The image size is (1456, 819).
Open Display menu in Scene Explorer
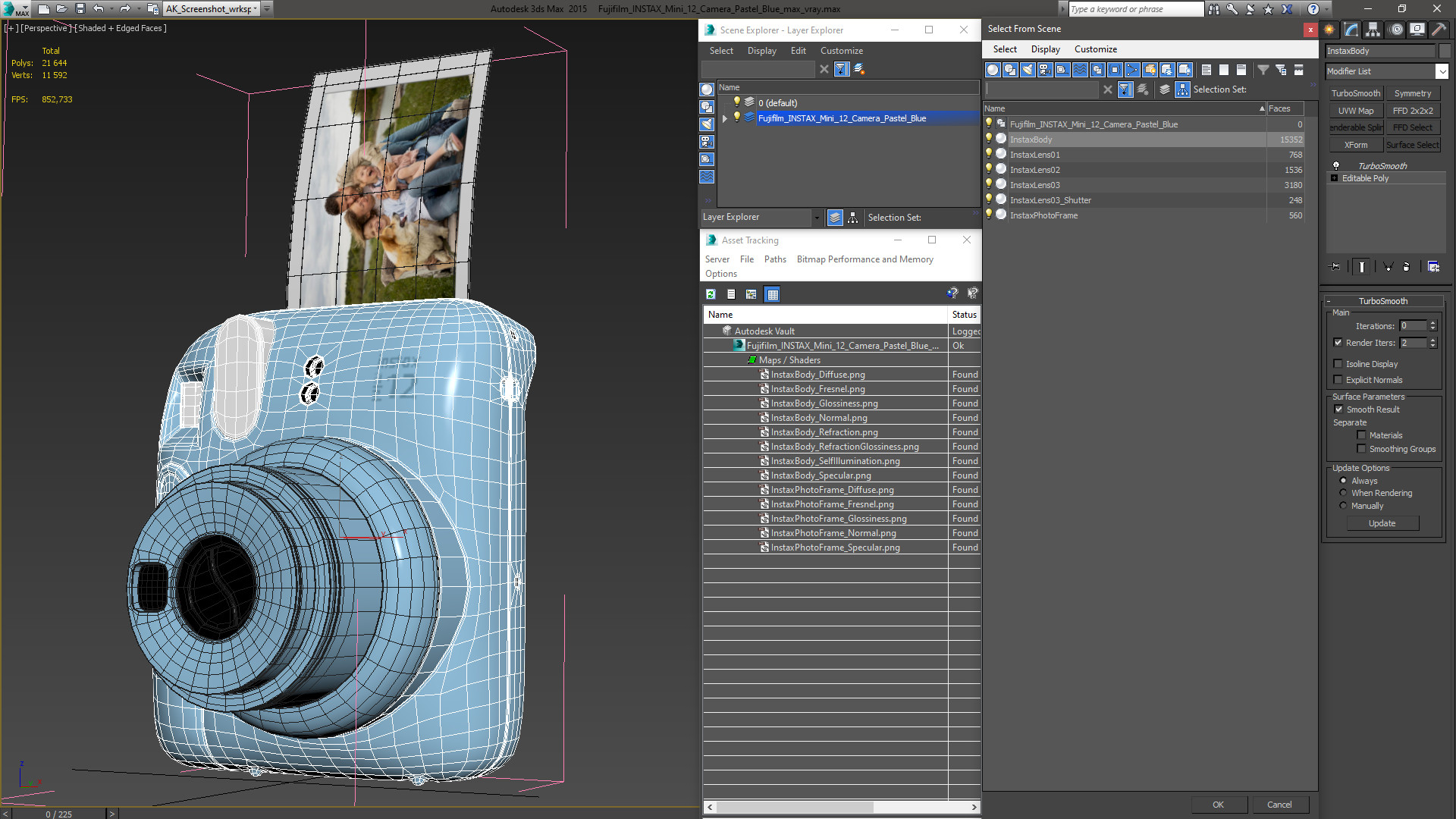[x=761, y=51]
